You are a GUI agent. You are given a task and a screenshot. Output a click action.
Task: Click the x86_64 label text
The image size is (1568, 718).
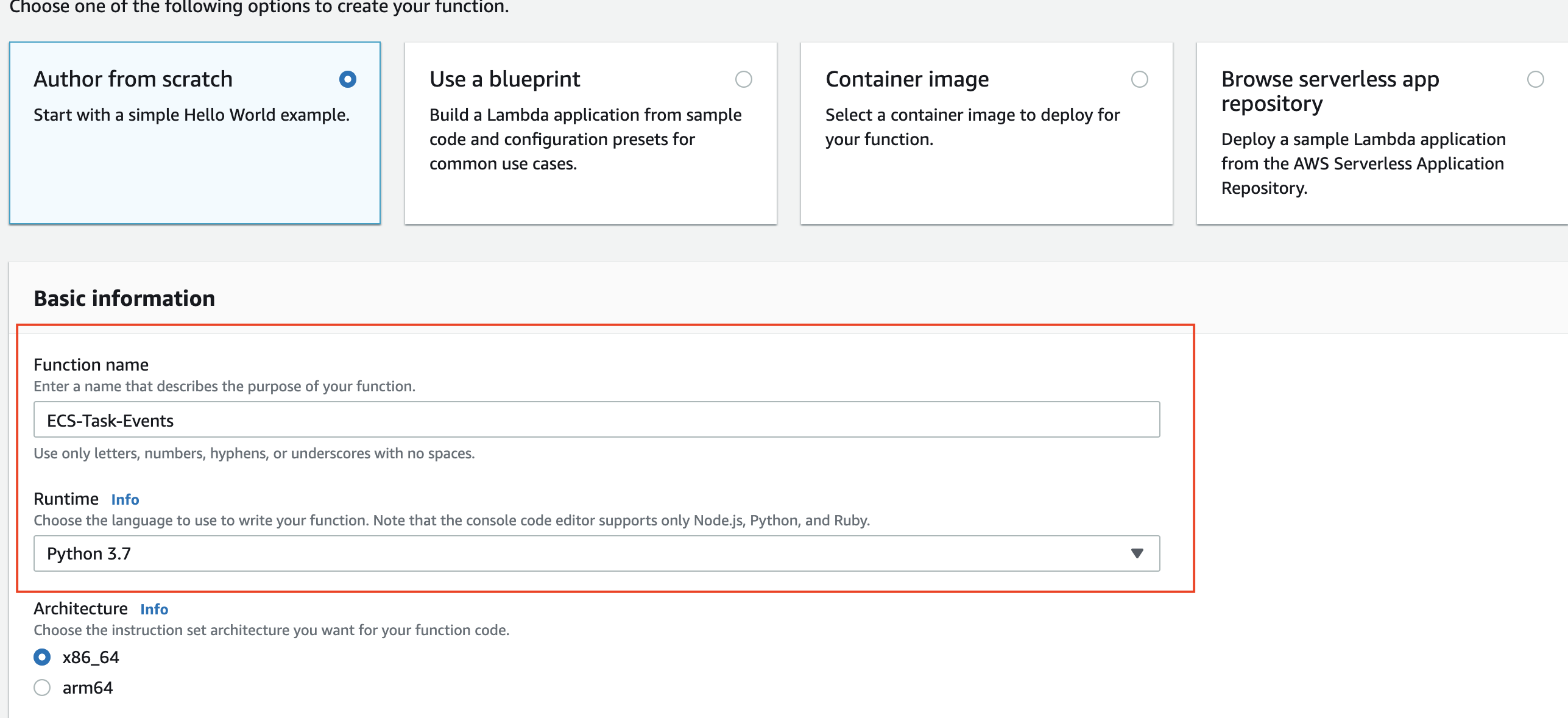click(x=91, y=657)
